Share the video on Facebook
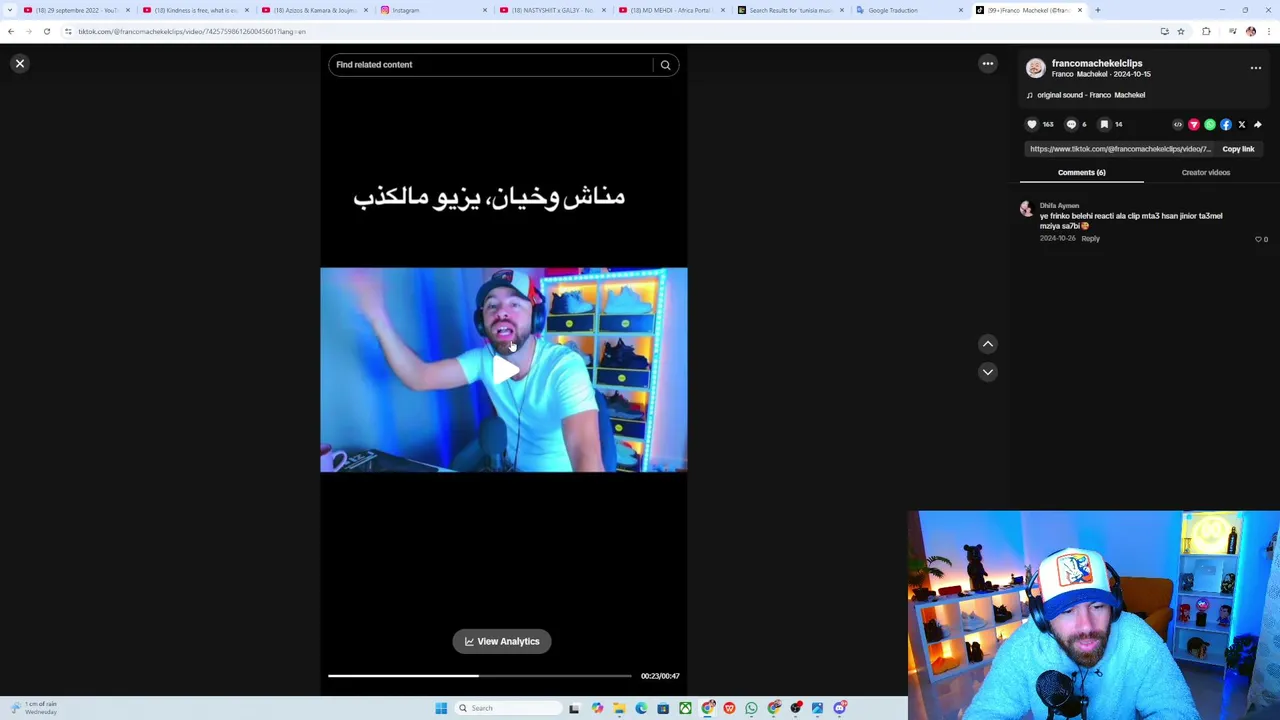The height and width of the screenshot is (720, 1280). pyautogui.click(x=1226, y=125)
